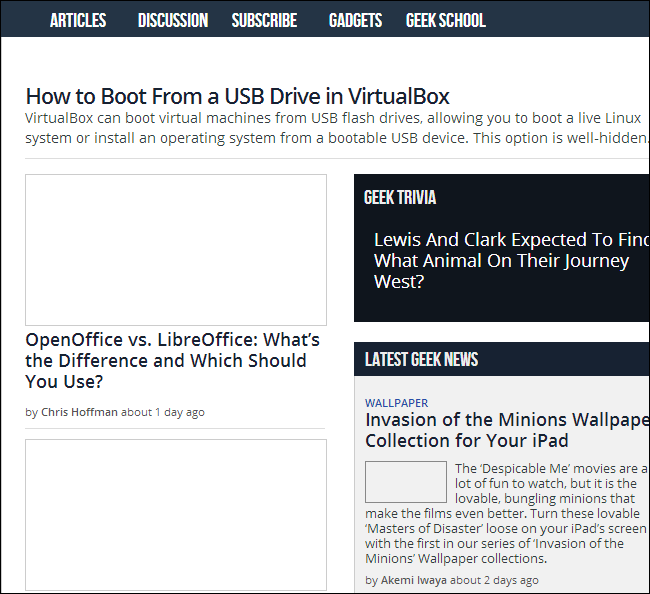This screenshot has height=594, width=650.
Task: Open the Lewis And Clark trivia question
Action: 511,261
